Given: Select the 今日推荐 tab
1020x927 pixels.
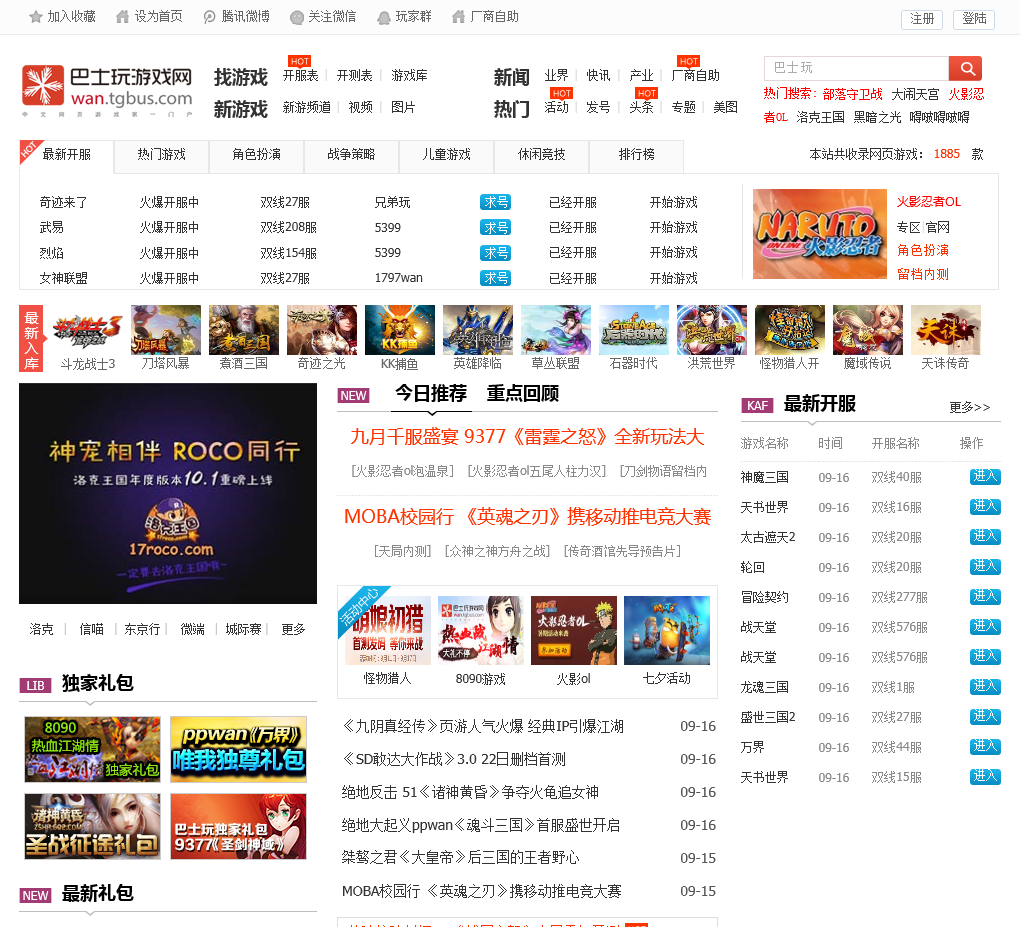Looking at the screenshot, I should click(431, 394).
